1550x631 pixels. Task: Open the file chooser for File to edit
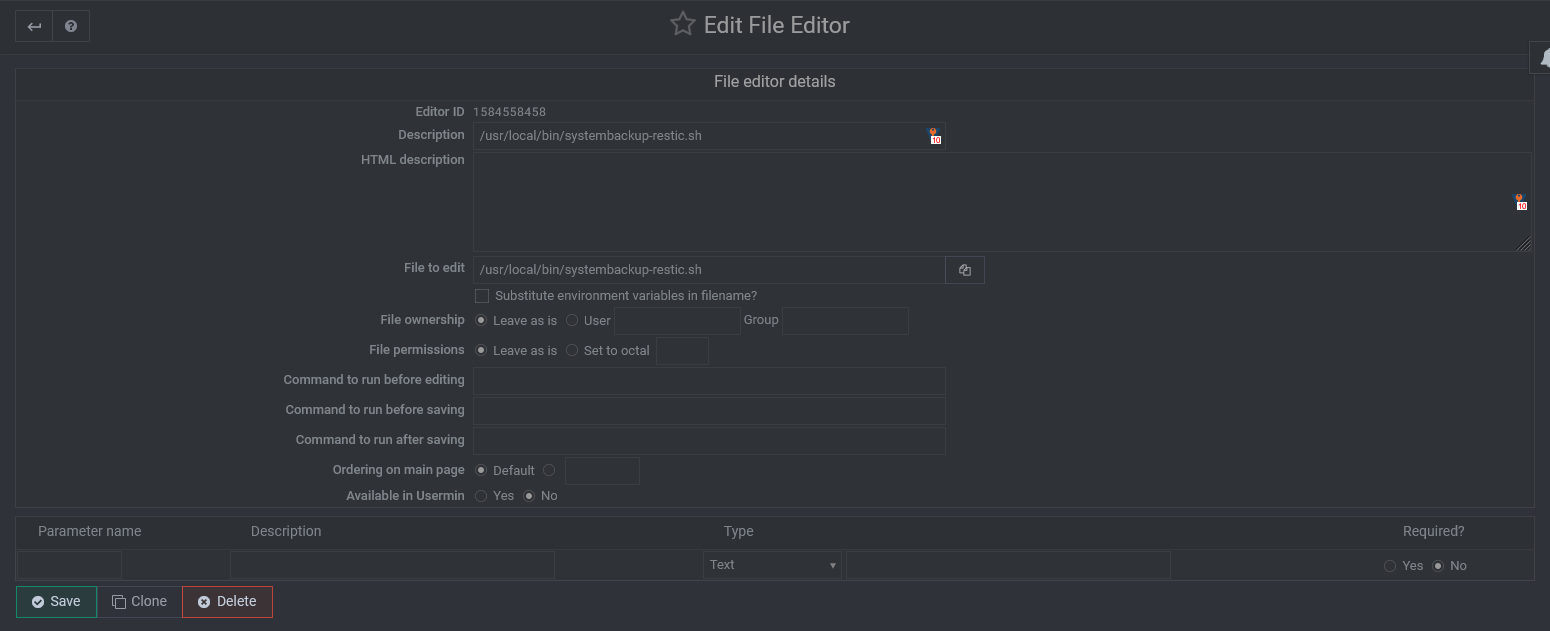[x=964, y=269]
